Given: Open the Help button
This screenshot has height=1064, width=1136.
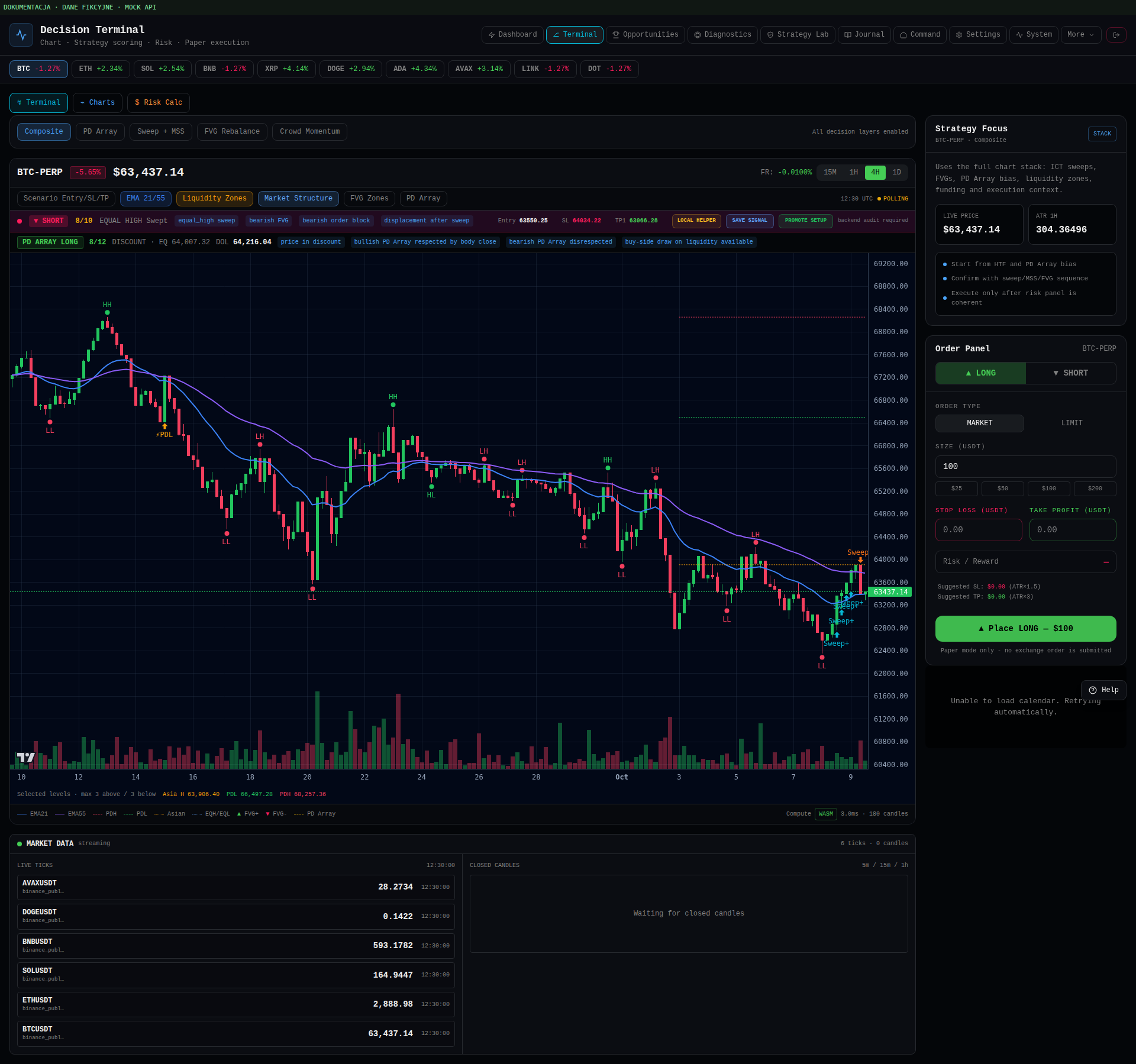Looking at the screenshot, I should pyautogui.click(x=1103, y=690).
